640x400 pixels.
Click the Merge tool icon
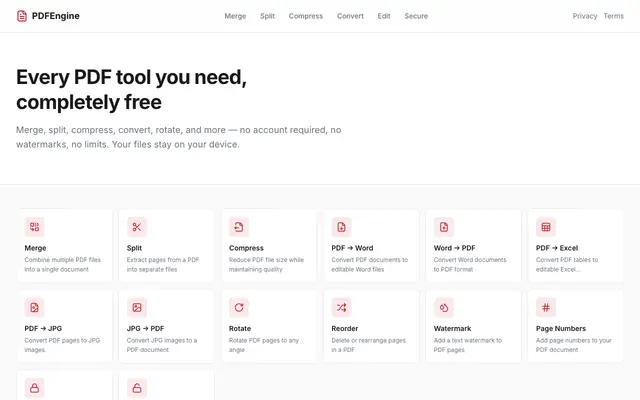click(x=34, y=227)
